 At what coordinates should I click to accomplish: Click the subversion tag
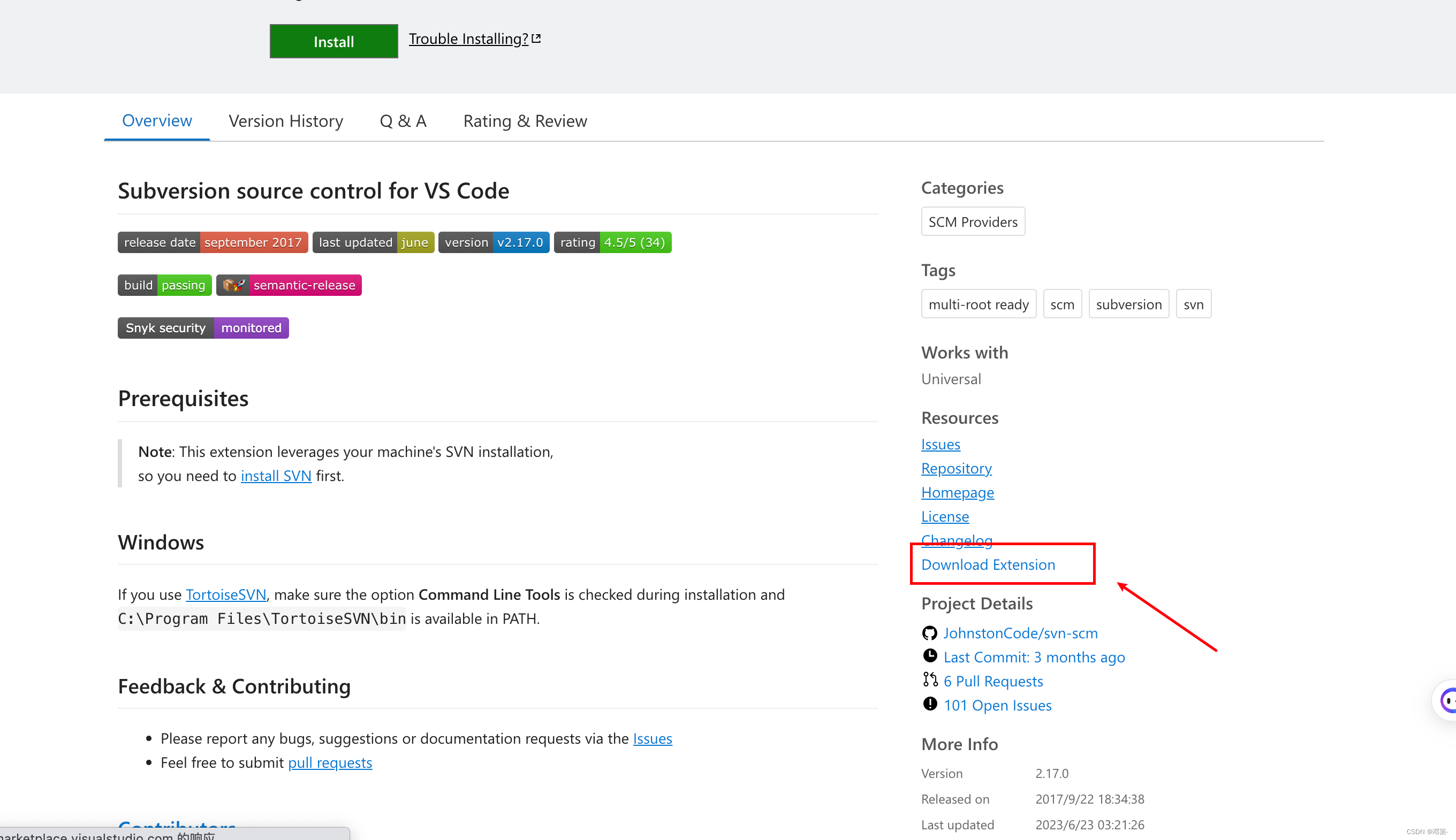[1128, 304]
